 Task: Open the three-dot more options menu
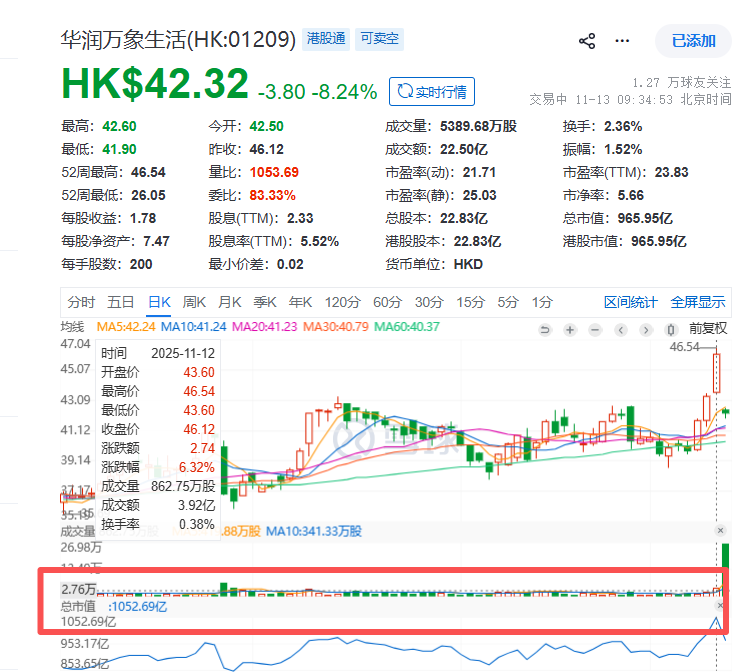(623, 41)
